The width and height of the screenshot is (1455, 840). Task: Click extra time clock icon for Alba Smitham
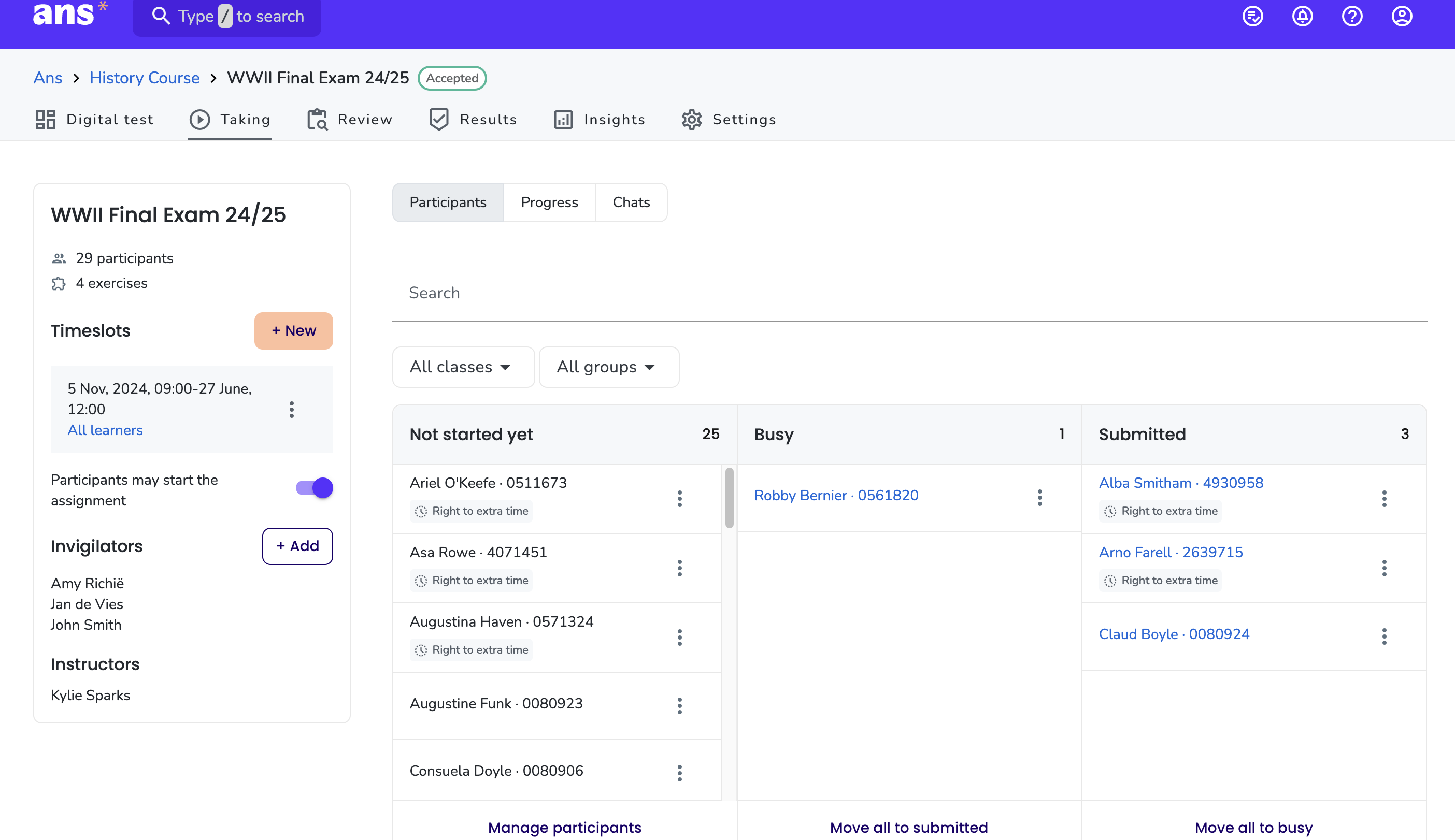point(1110,511)
